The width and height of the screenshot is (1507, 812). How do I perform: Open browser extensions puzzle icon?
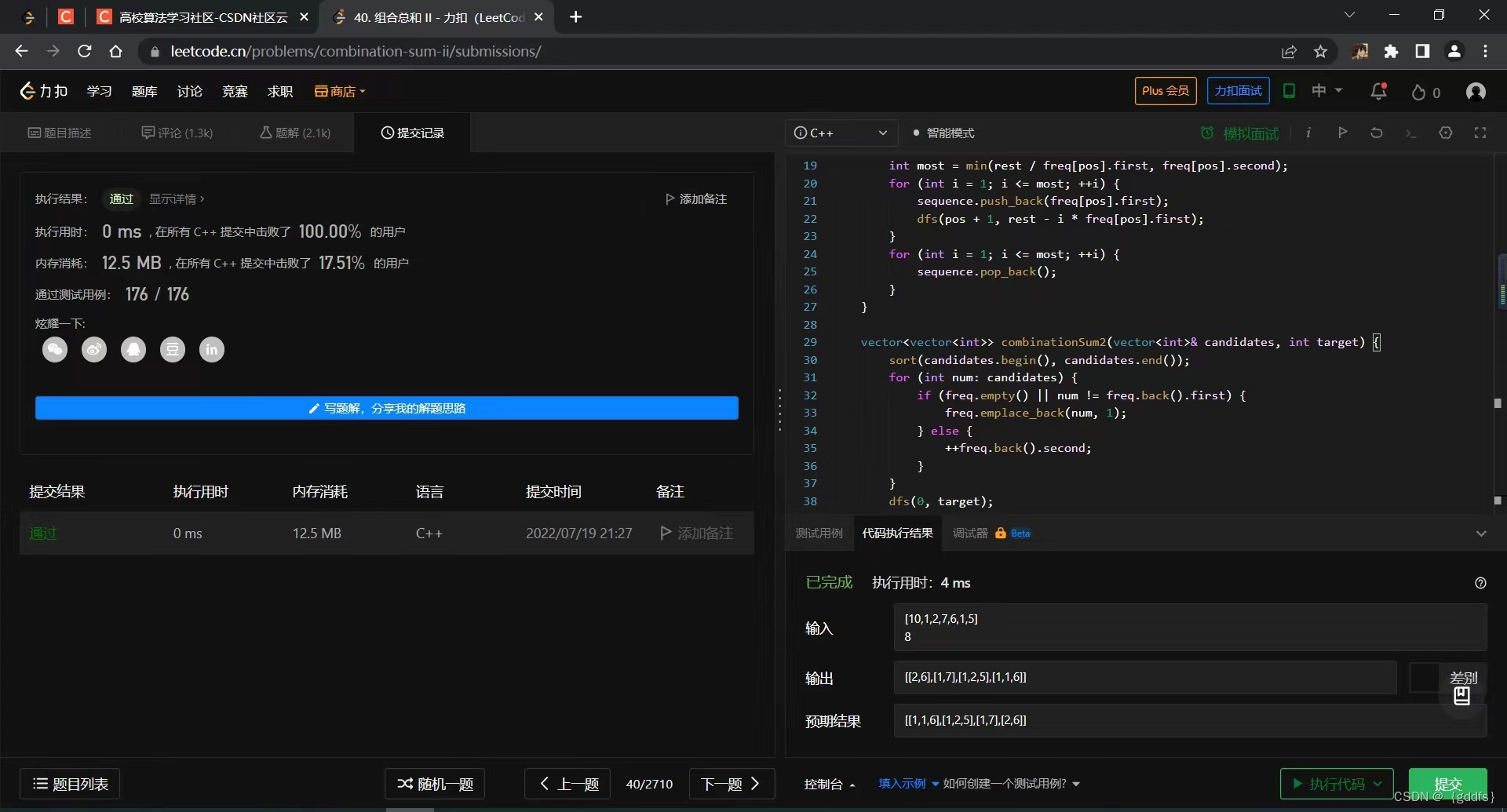1392,52
